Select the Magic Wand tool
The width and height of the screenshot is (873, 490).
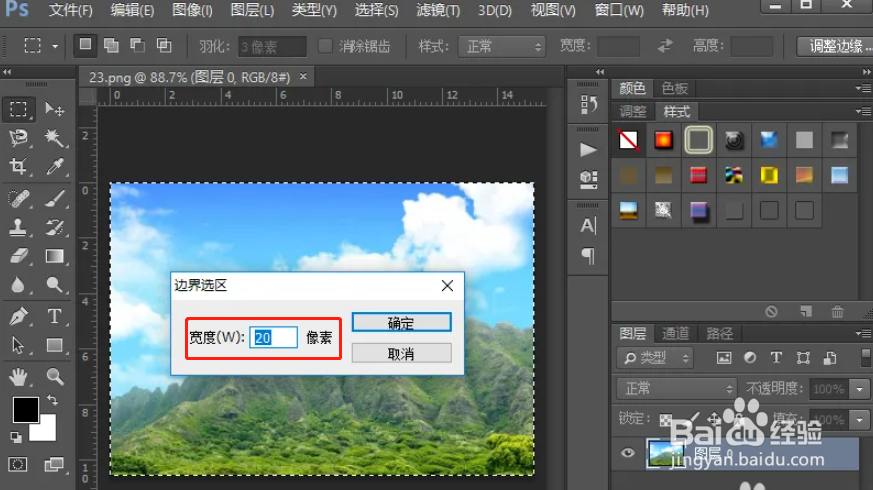point(54,138)
